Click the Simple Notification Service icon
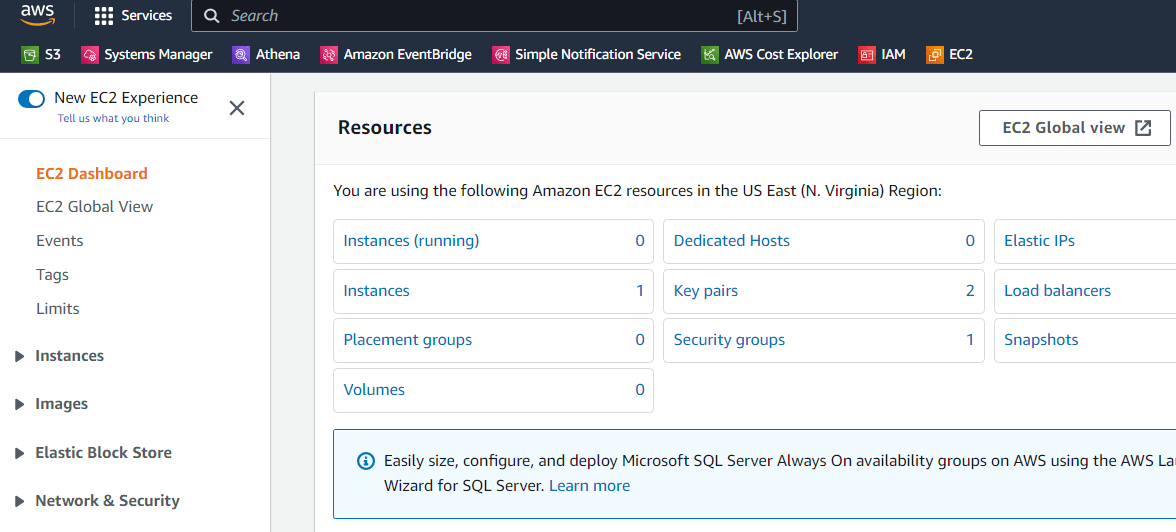Image resolution: width=1176 pixels, height=532 pixels. click(x=500, y=54)
